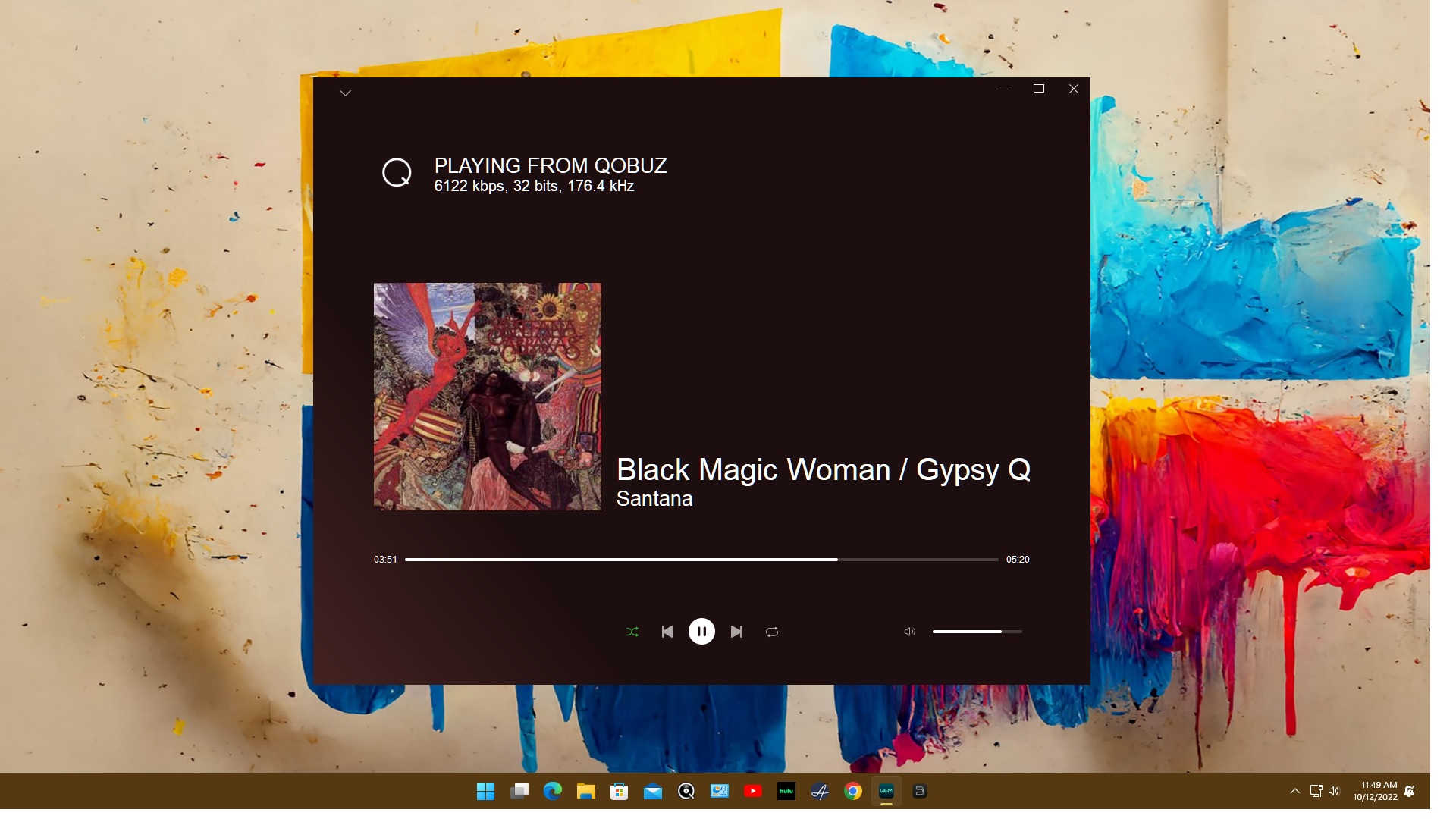Click the Santana artist name
This screenshot has width=1456, height=819.
(x=654, y=499)
